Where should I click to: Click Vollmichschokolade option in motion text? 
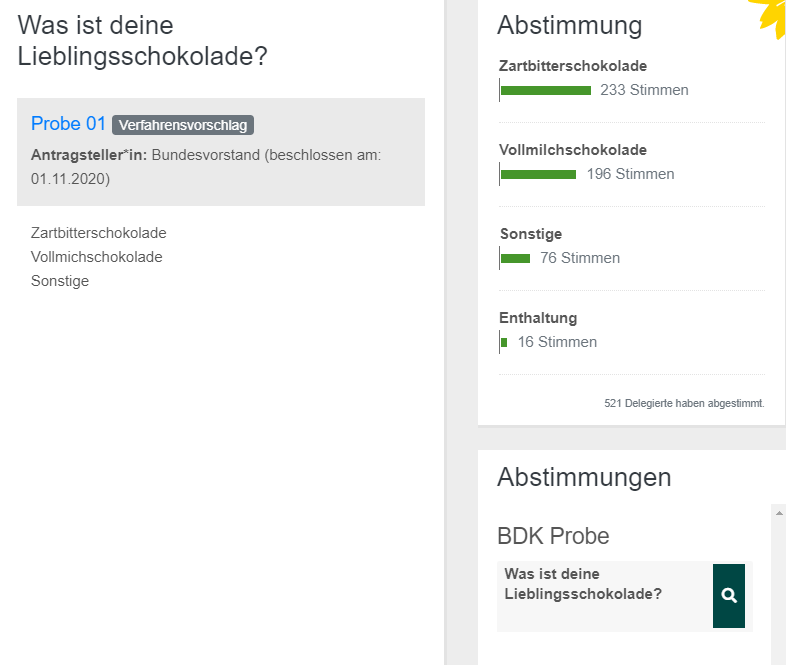tap(96, 257)
